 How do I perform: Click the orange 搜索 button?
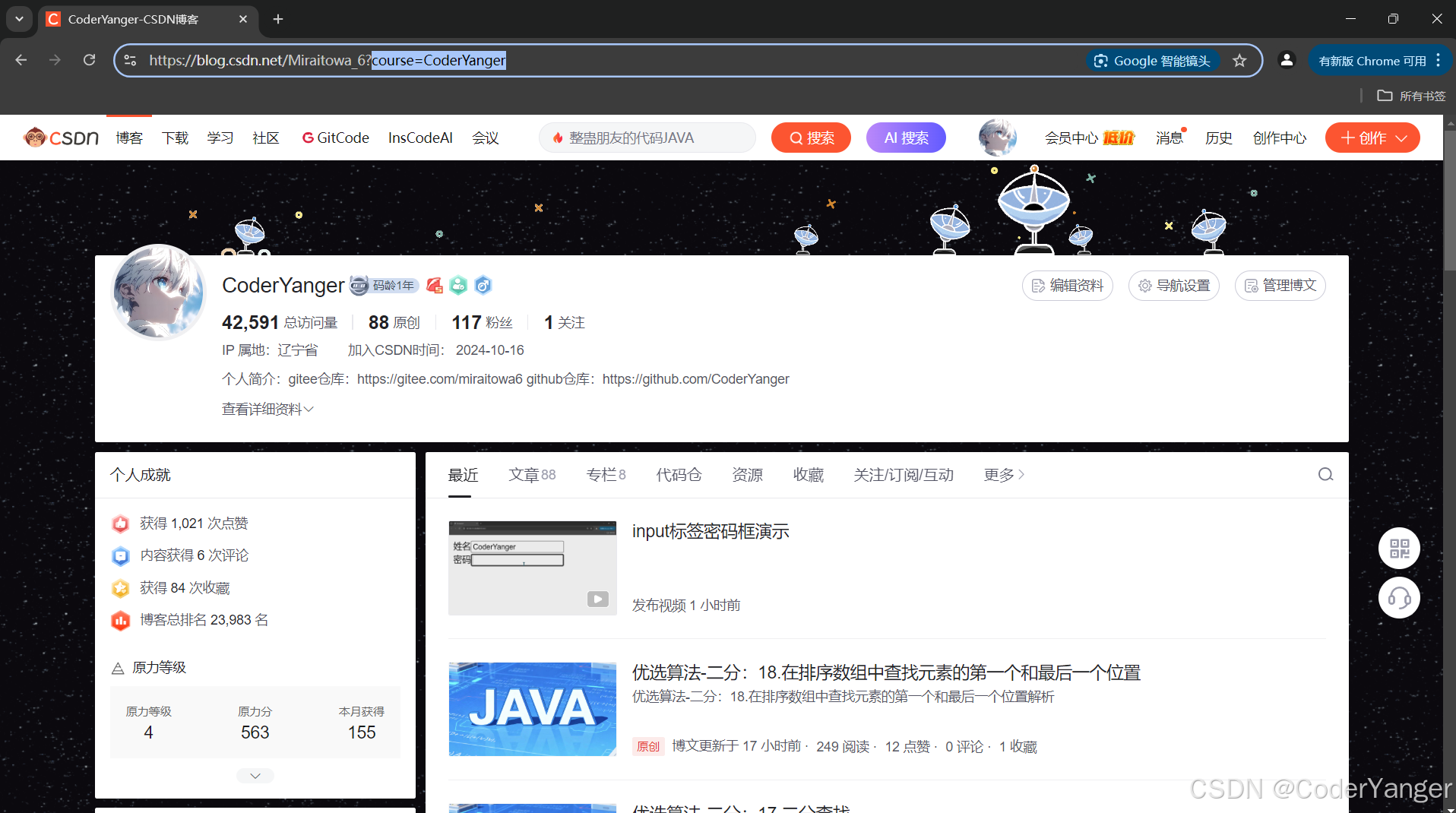click(x=811, y=138)
